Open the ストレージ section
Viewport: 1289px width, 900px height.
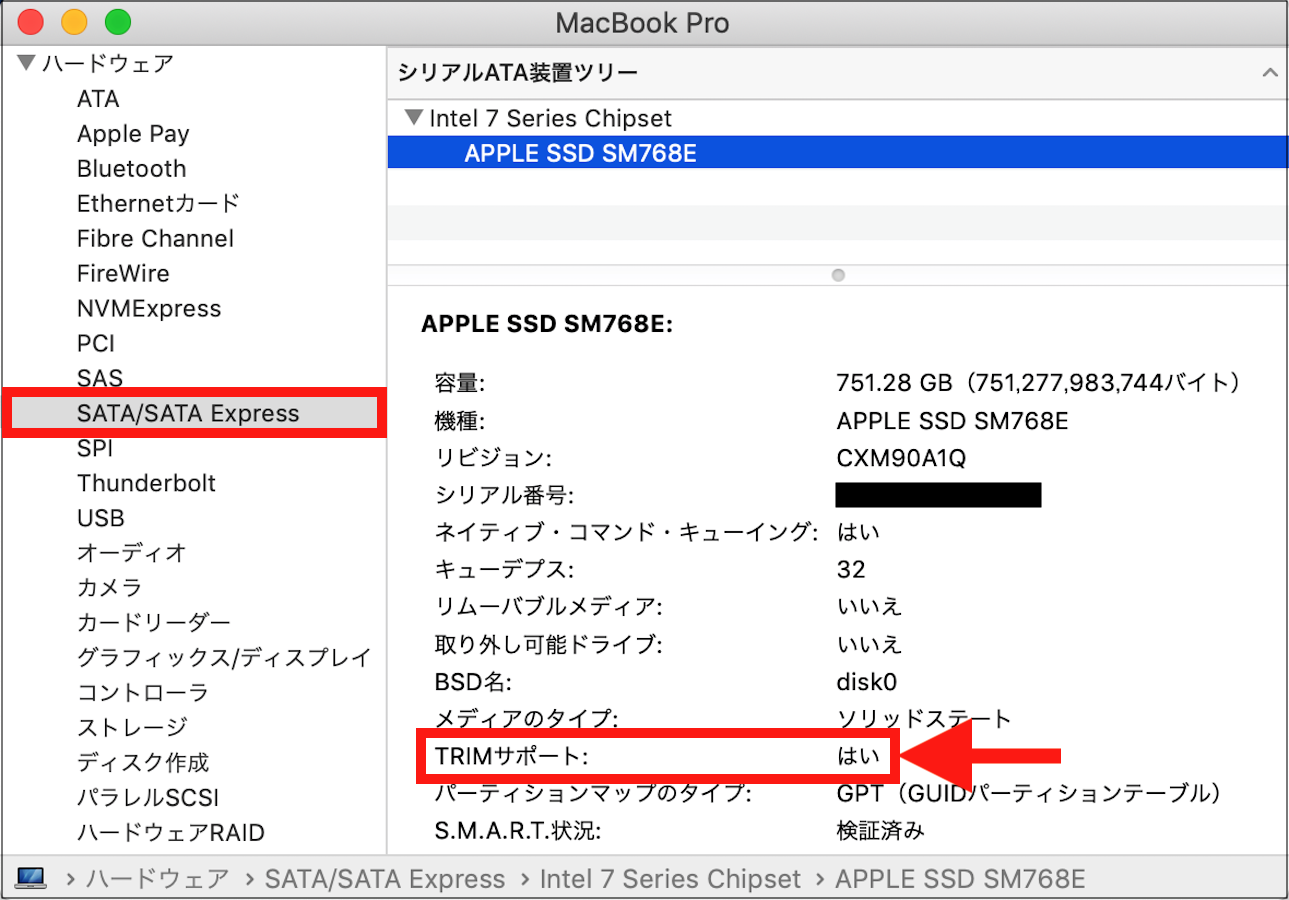132,728
